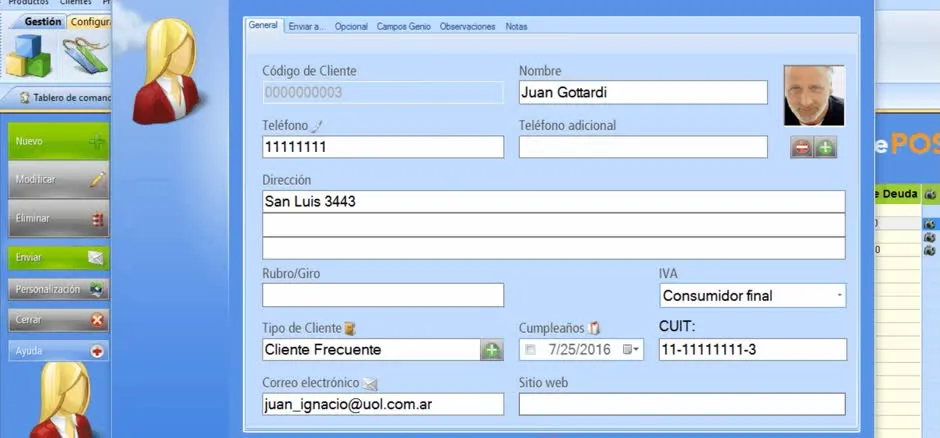Click the phone icon next to Teléfono
The width and height of the screenshot is (940, 438).
pos(318,126)
